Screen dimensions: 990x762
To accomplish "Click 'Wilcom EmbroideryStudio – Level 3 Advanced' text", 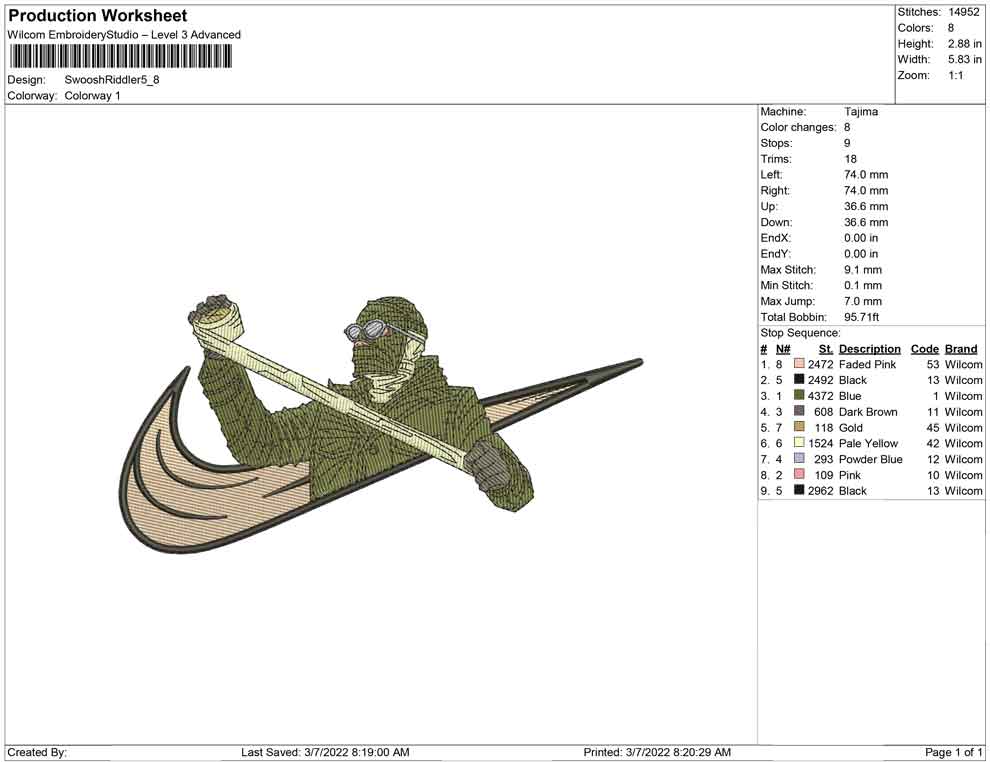I will pos(124,35).
